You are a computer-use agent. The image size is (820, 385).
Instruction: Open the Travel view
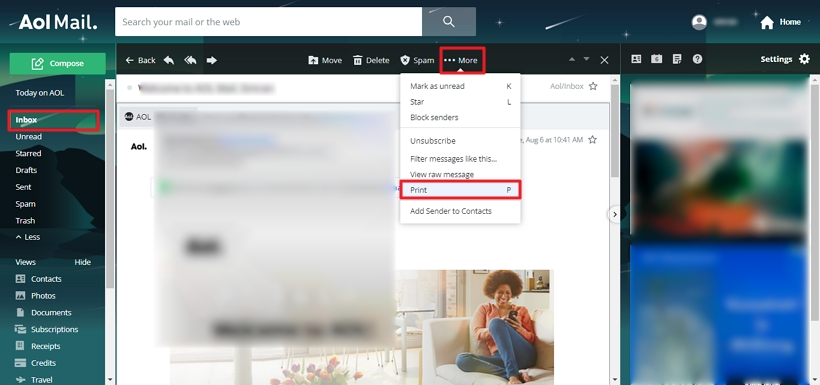click(33, 379)
